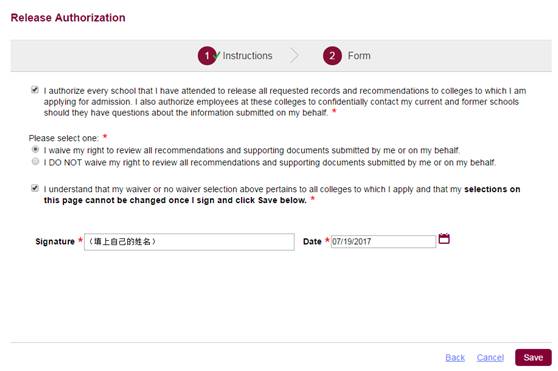Click the Release Authorization heading

(68, 18)
